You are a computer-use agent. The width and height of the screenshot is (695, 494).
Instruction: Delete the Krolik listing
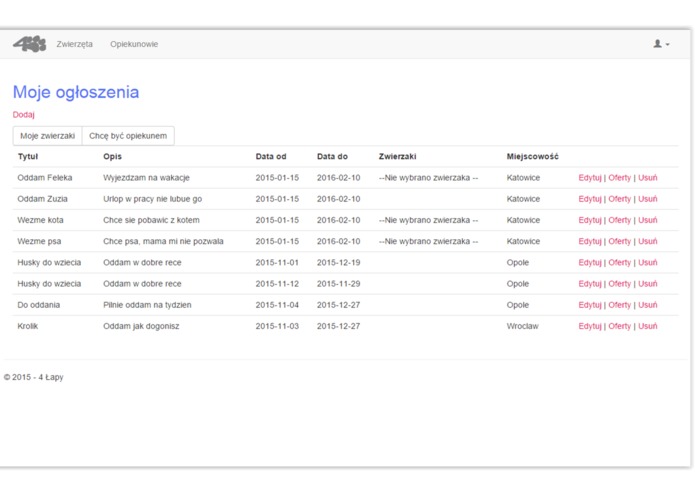[648, 327]
